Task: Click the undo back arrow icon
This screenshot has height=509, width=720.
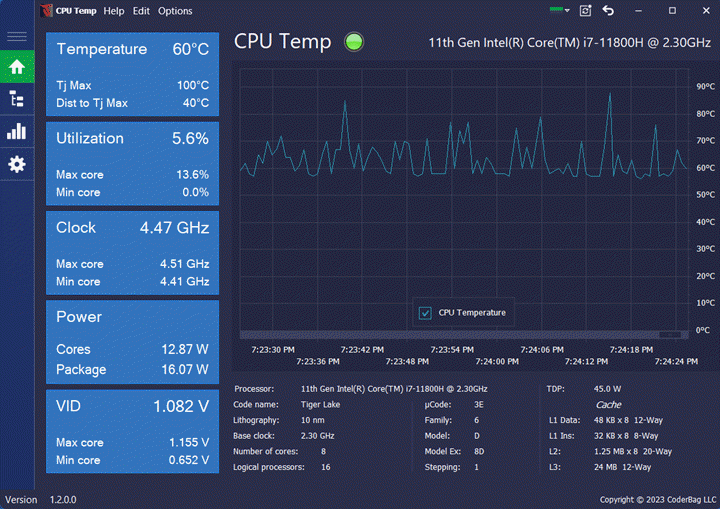Action: coord(608,11)
